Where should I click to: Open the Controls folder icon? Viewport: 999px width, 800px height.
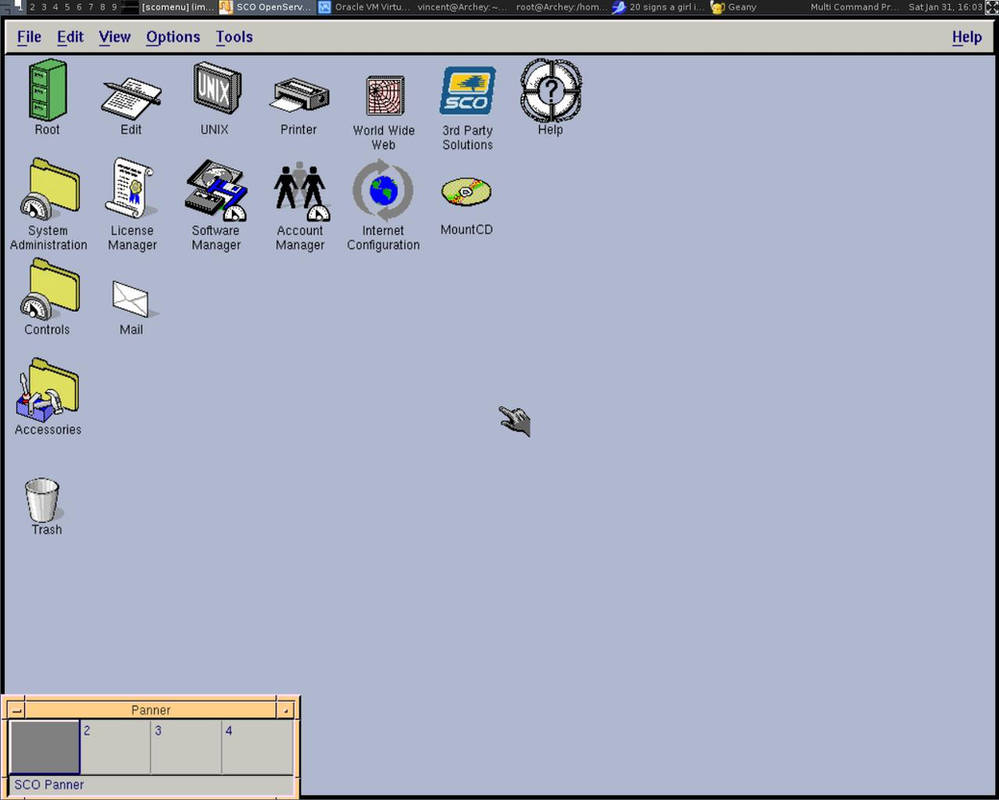pyautogui.click(x=50, y=289)
